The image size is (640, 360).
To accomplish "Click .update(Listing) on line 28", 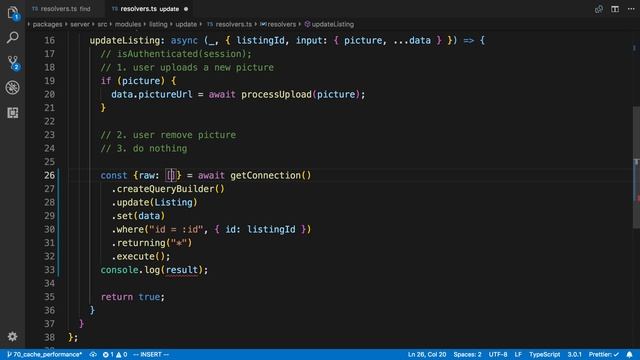I will click(154, 202).
